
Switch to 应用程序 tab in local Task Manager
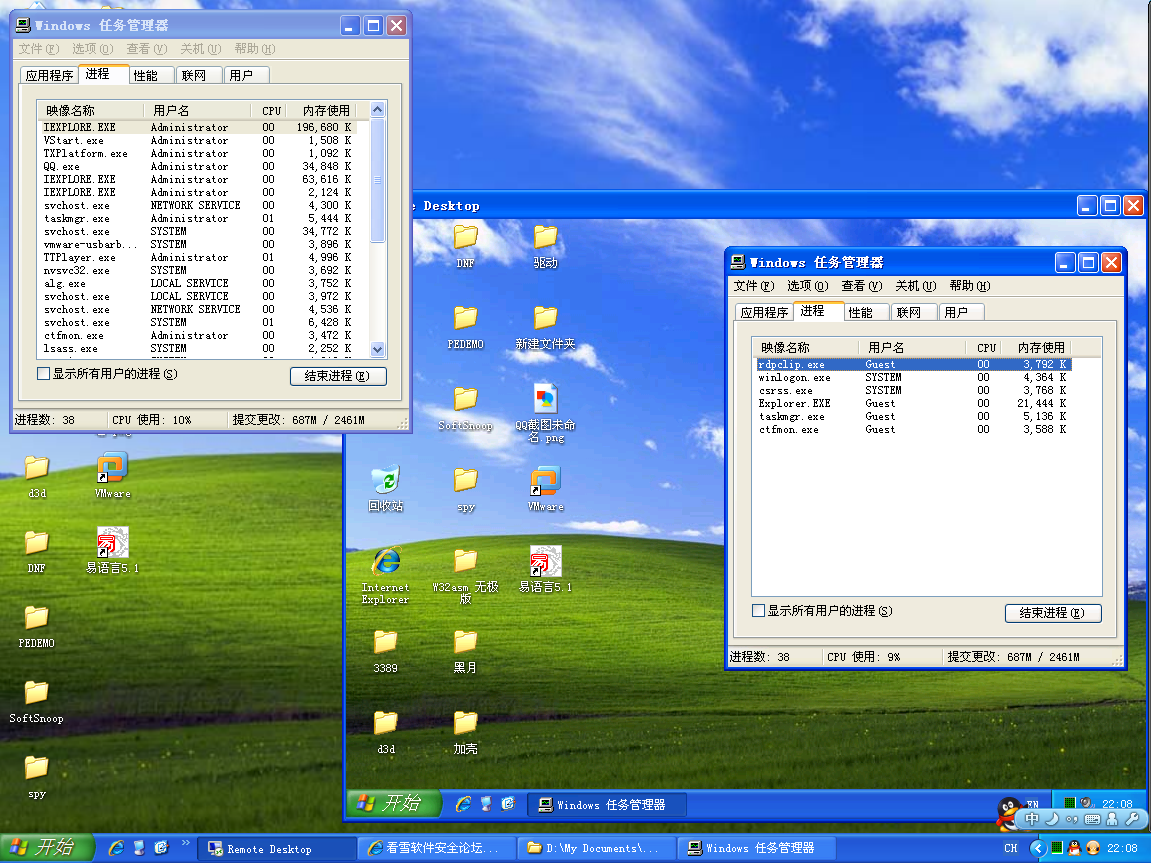pos(48,76)
